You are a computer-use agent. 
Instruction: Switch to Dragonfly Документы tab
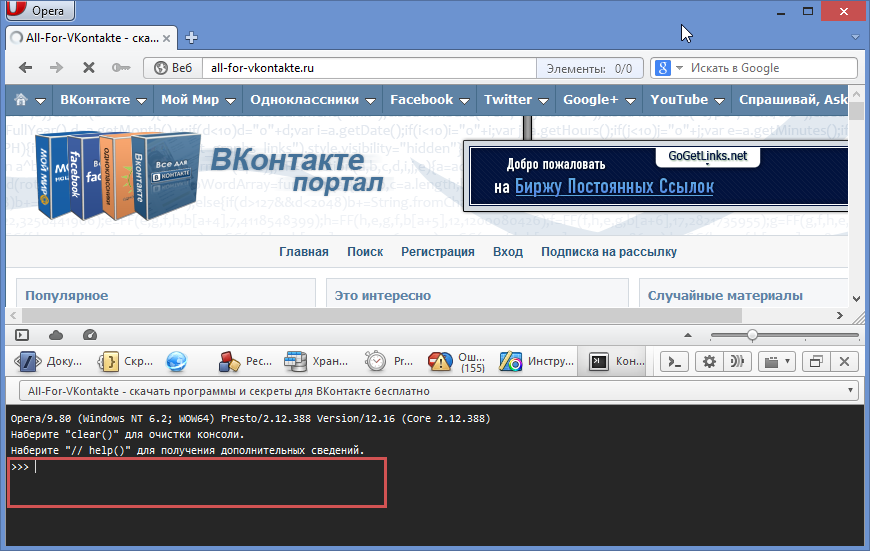click(x=48, y=362)
